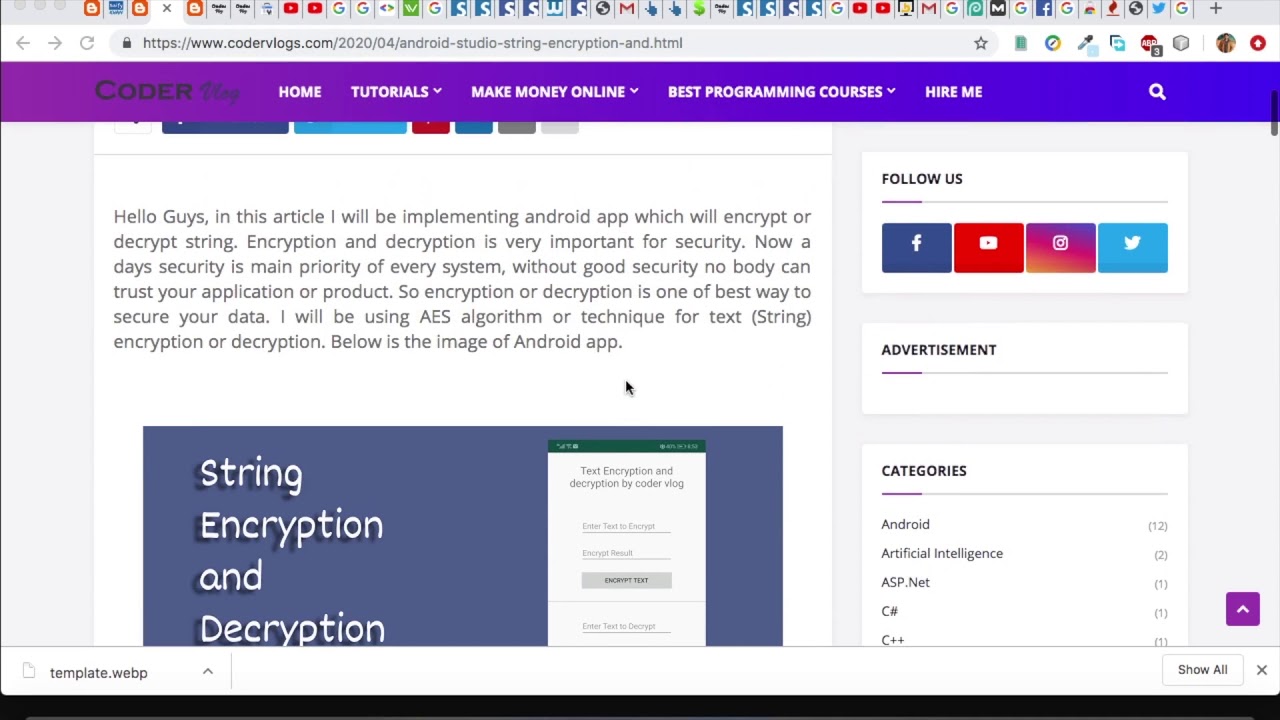The image size is (1280, 720).
Task: Open the Artificial Intelligence category
Action: tap(942, 553)
